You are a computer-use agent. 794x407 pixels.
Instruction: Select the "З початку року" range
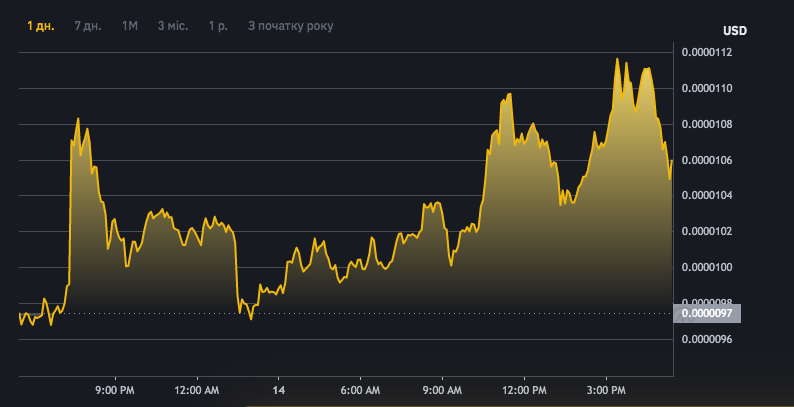tap(290, 25)
